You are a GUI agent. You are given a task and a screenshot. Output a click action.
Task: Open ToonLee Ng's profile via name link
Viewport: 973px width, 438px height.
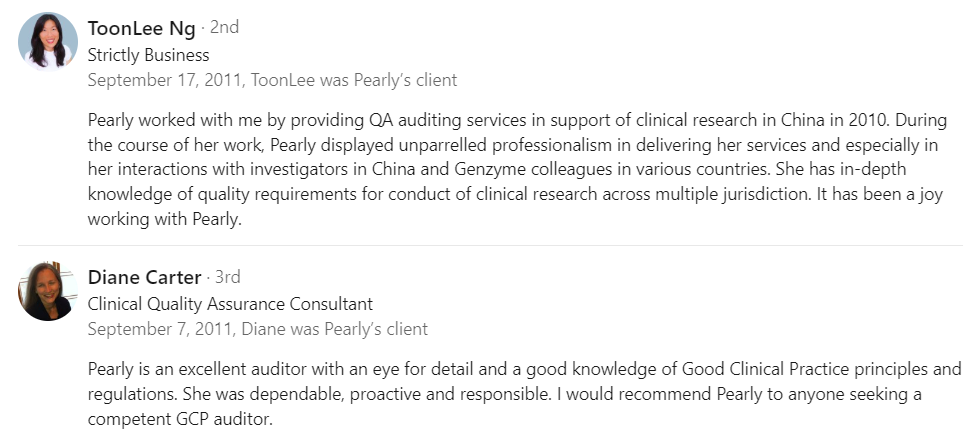tap(141, 28)
